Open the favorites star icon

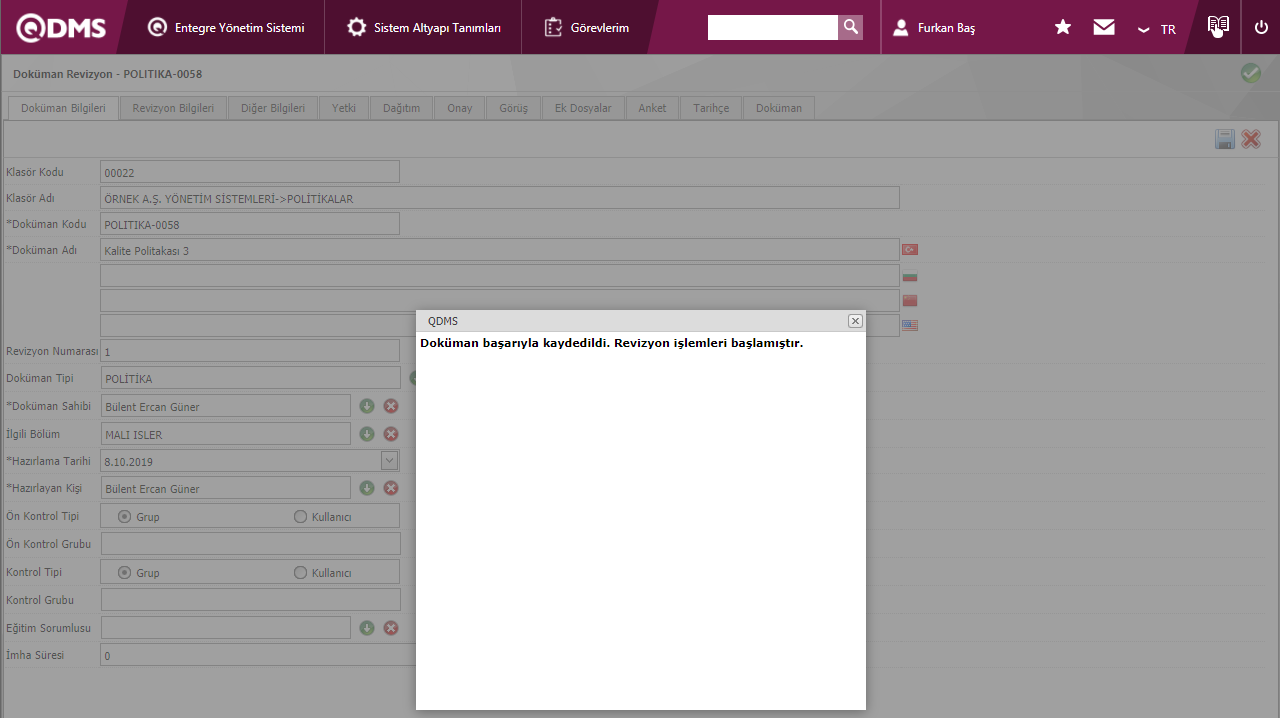click(x=1063, y=28)
